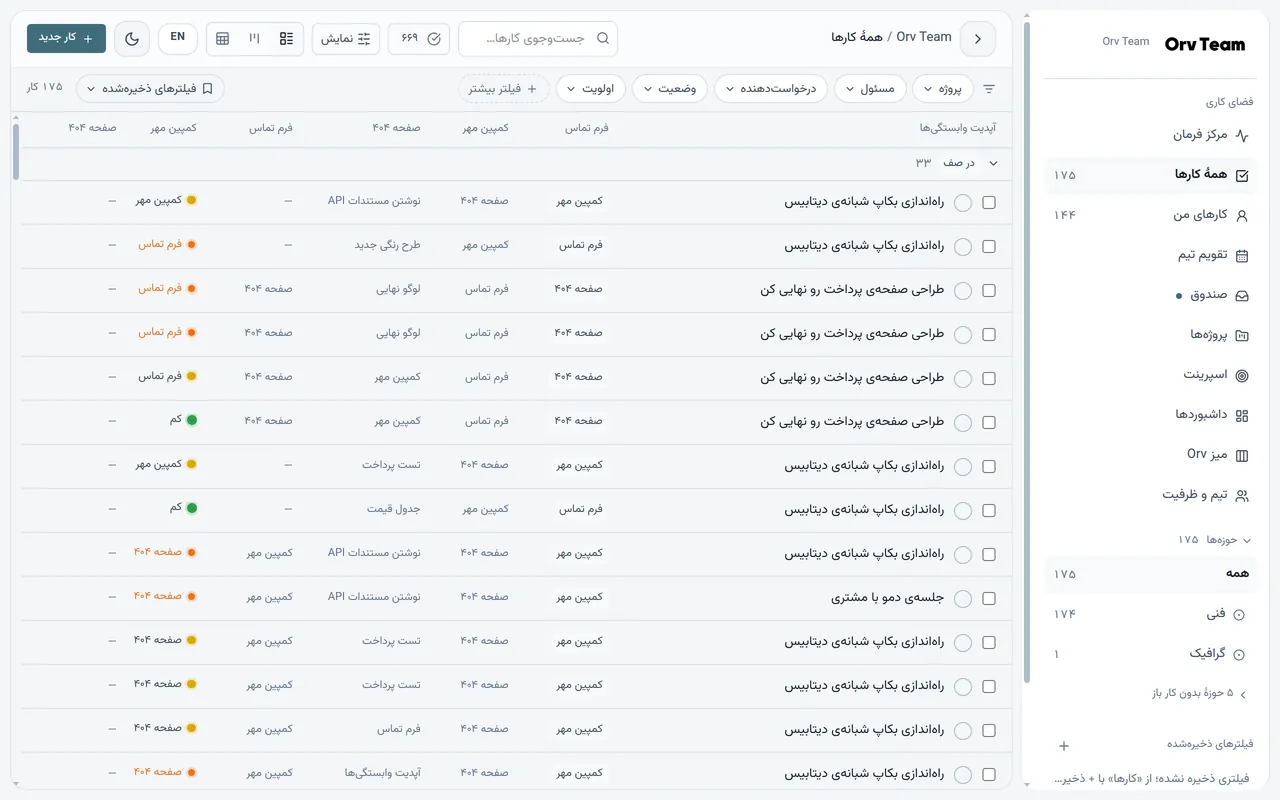Screen dimensions: 1280x800
Task: Open the اولویت filter dropdown
Action: [x=591, y=89]
